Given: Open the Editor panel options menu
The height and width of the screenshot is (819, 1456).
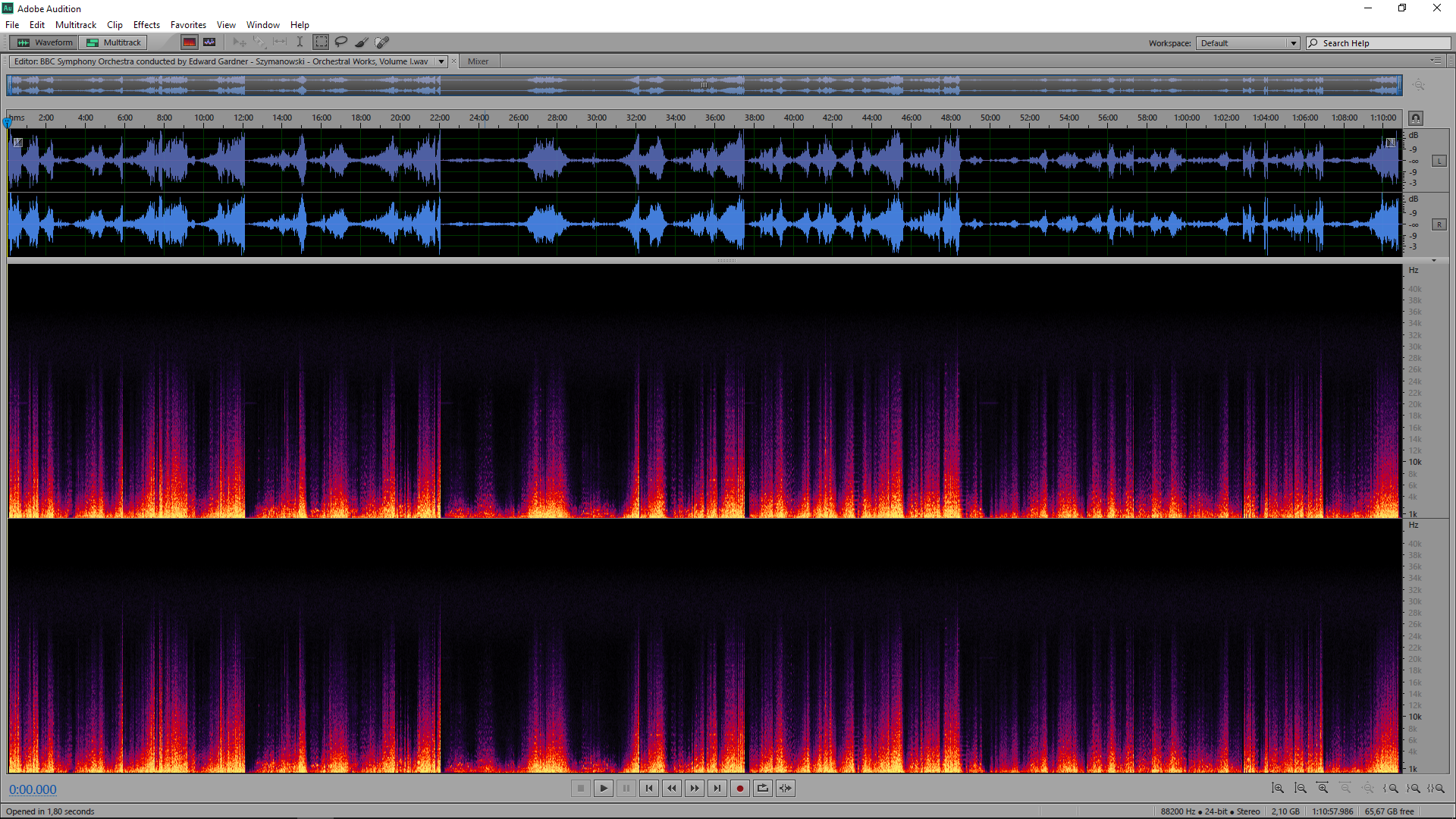Looking at the screenshot, I should coord(1436,61).
